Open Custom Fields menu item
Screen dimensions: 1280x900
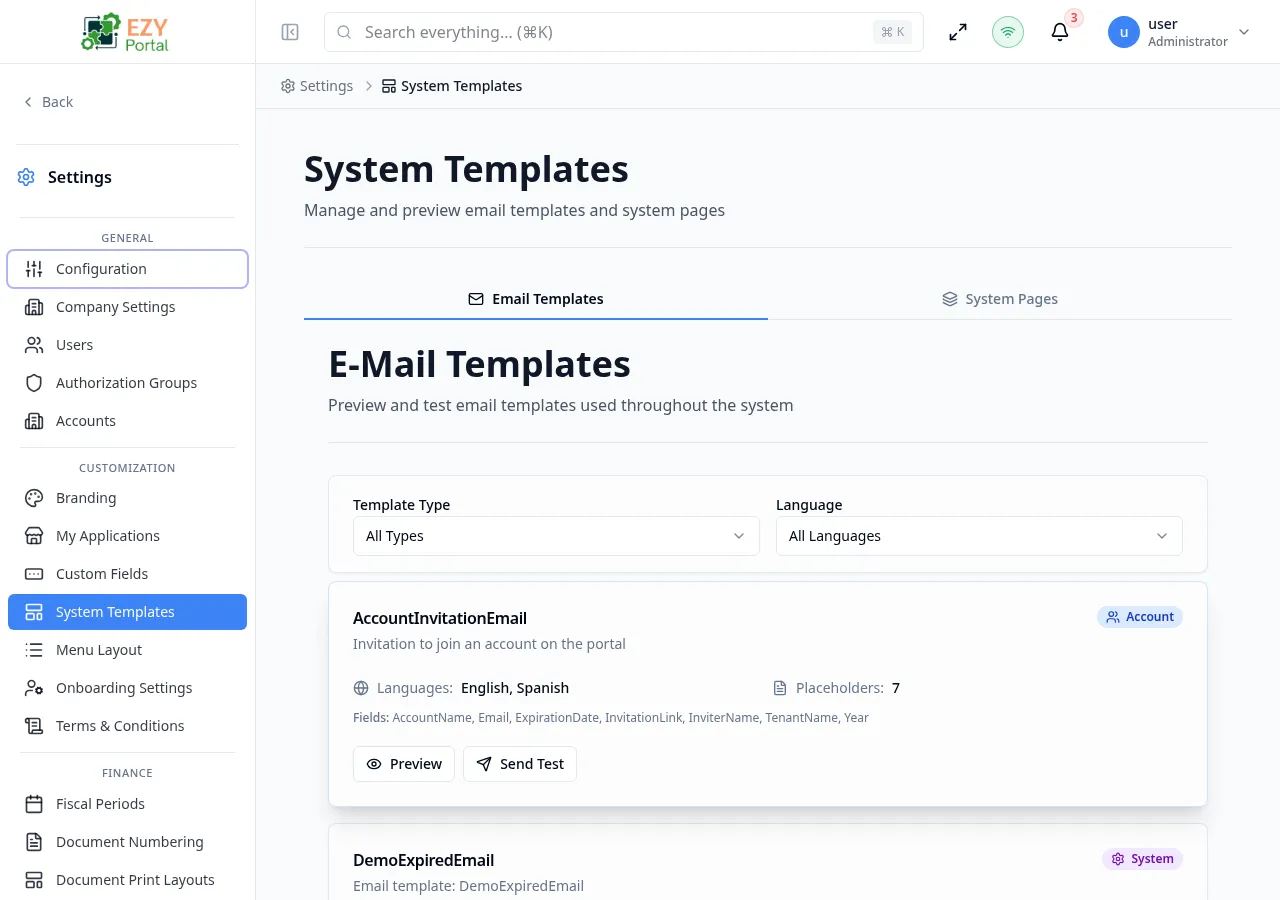pos(128,574)
